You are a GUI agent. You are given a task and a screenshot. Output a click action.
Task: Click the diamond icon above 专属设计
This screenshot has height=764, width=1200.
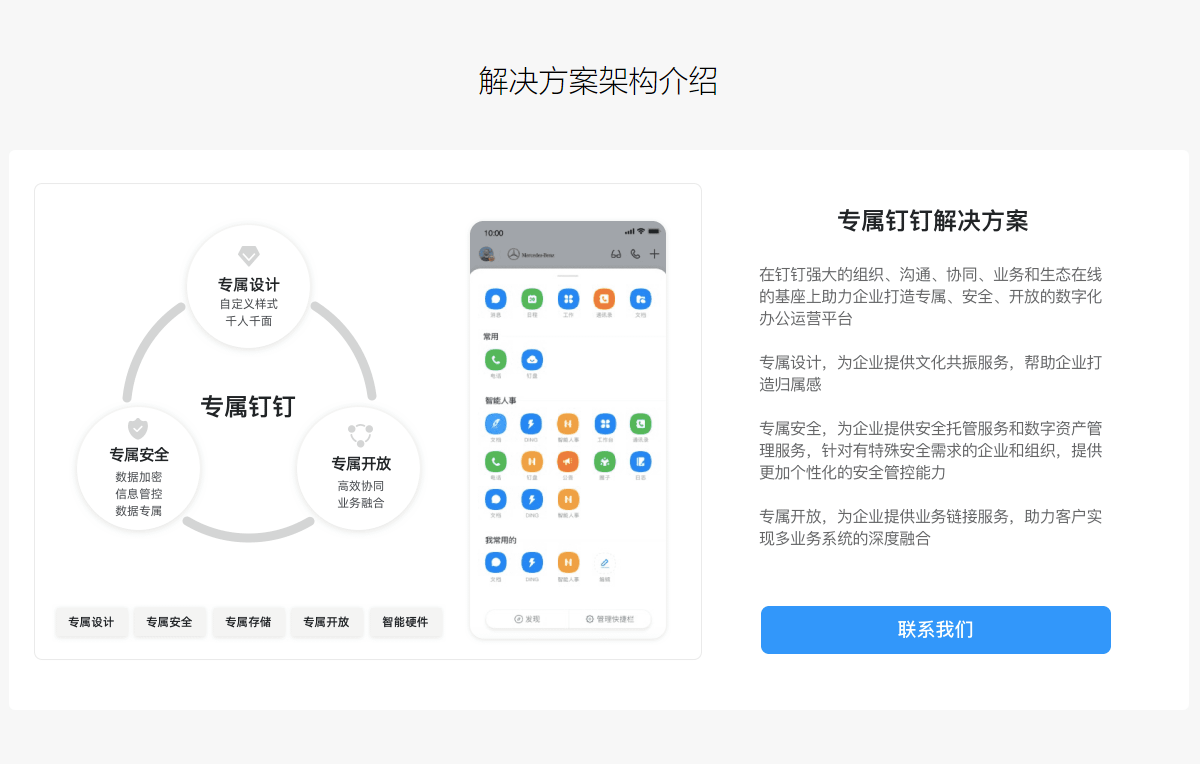pos(249,256)
